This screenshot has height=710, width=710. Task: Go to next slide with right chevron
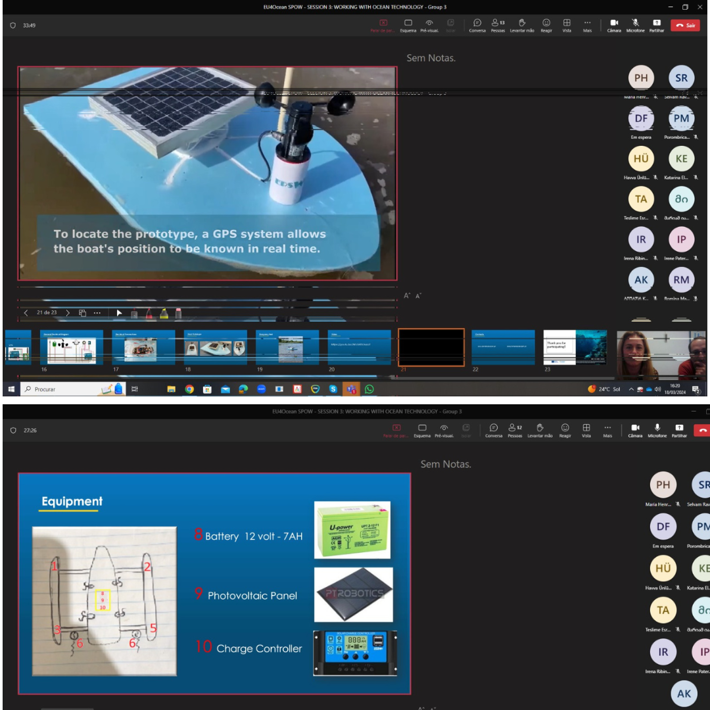(x=67, y=313)
